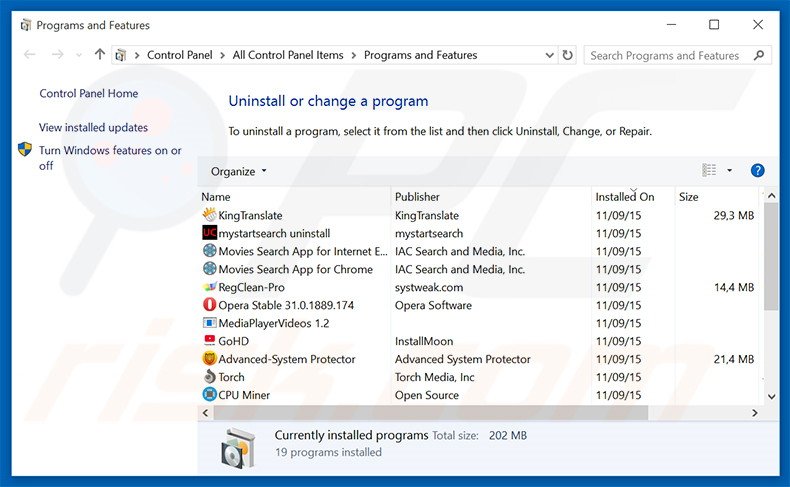Click the MediaPlayerVideos 1.2 icon
The image size is (790, 487).
tap(209, 323)
